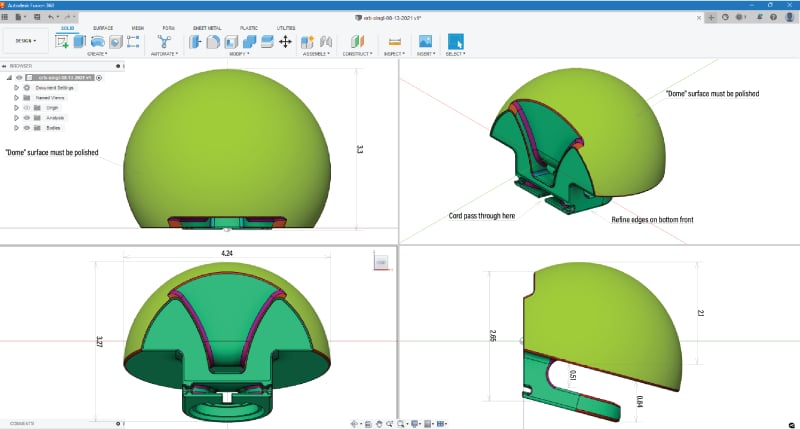Redo the last action
The height and width of the screenshot is (429, 800).
tap(67, 17)
